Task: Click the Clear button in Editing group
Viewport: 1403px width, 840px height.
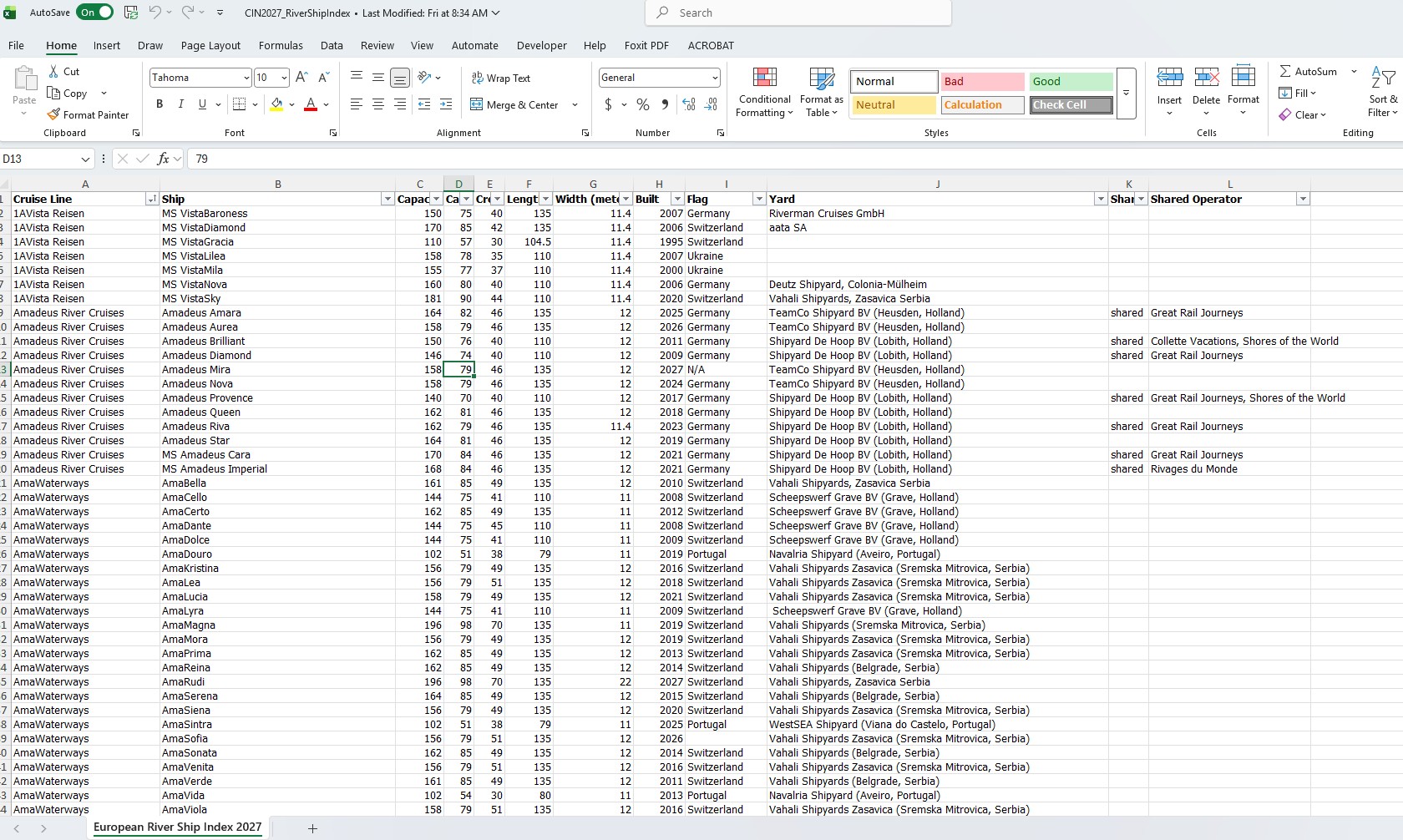Action: click(1302, 114)
